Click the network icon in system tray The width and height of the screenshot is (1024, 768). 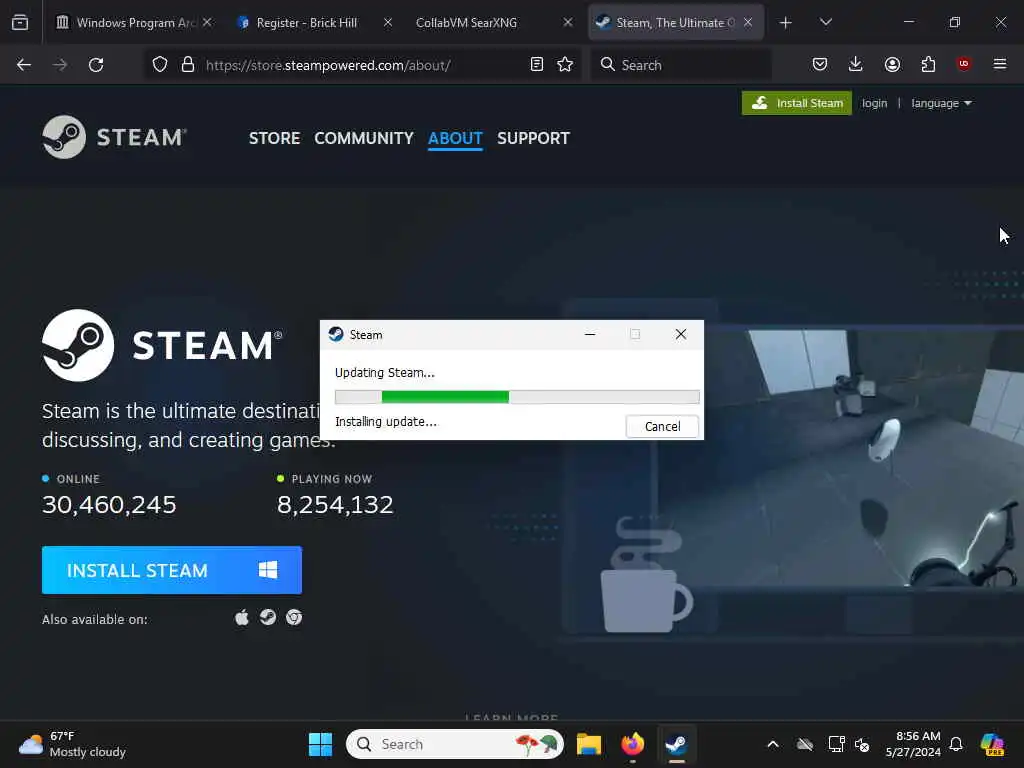click(836, 744)
